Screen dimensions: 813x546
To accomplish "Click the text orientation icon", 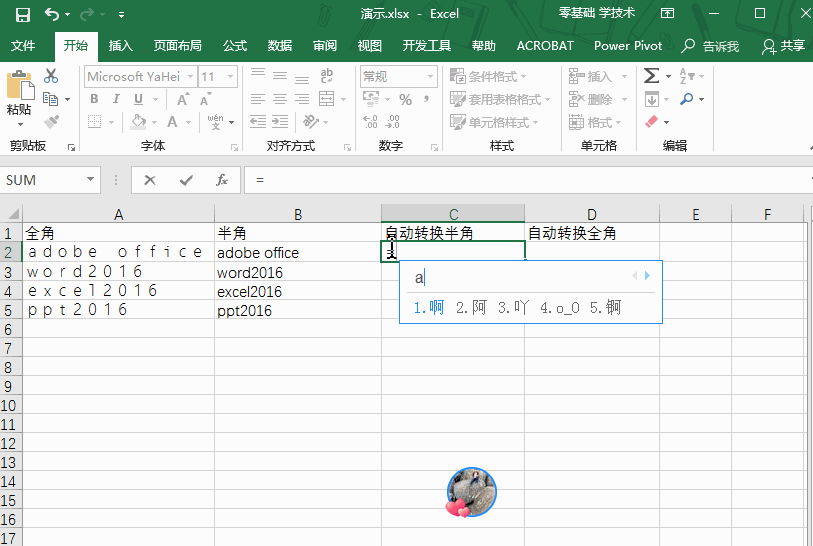I will point(311,122).
